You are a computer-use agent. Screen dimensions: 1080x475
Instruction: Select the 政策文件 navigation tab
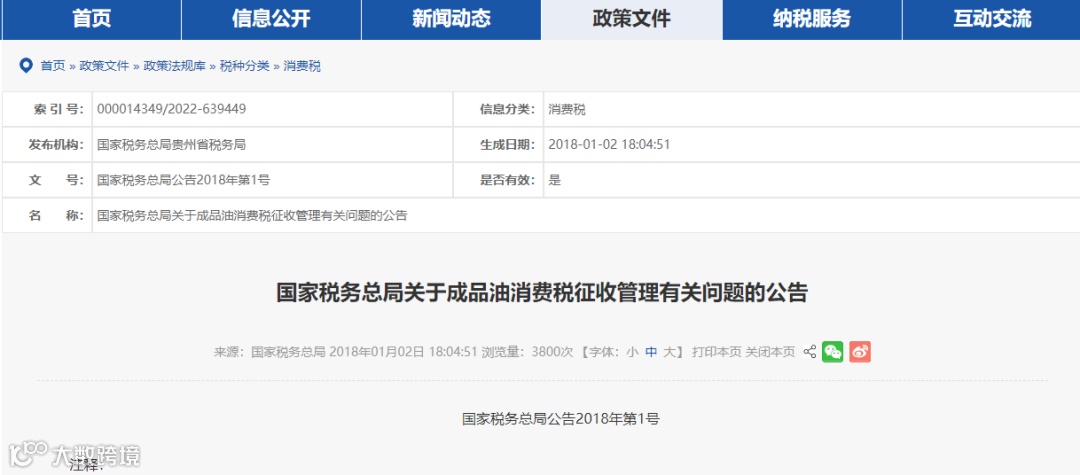click(x=632, y=19)
